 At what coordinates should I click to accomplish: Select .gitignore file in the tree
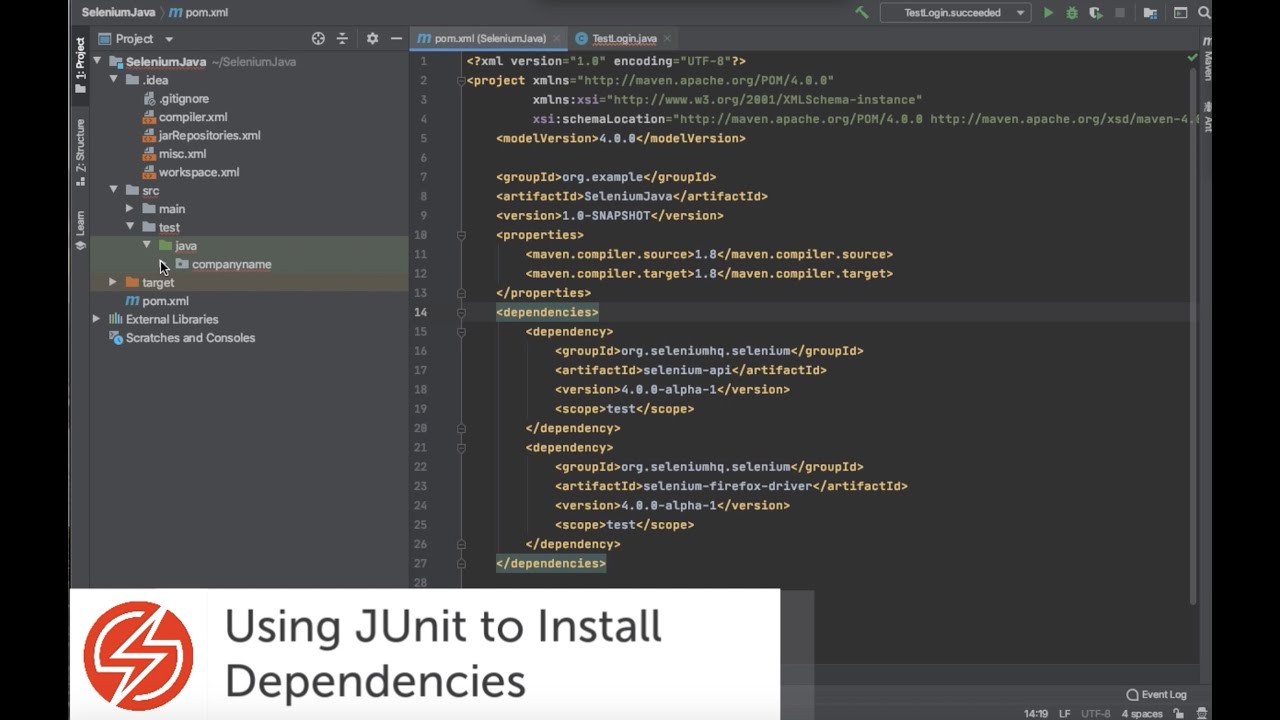183,99
